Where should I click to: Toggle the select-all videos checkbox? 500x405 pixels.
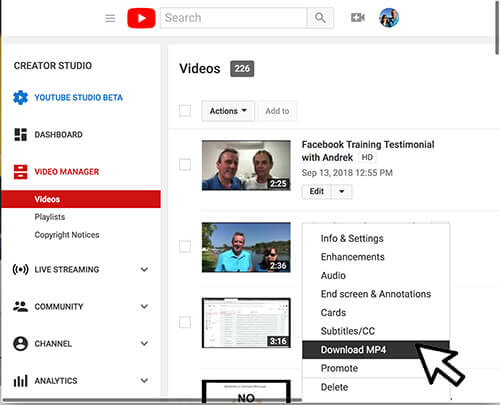tap(185, 111)
